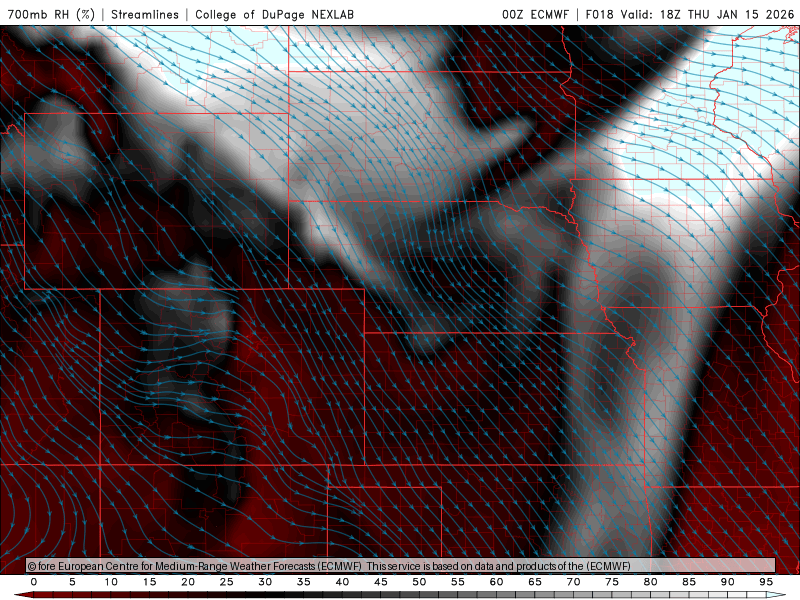Select the "40" label on the color scale

[342, 582]
